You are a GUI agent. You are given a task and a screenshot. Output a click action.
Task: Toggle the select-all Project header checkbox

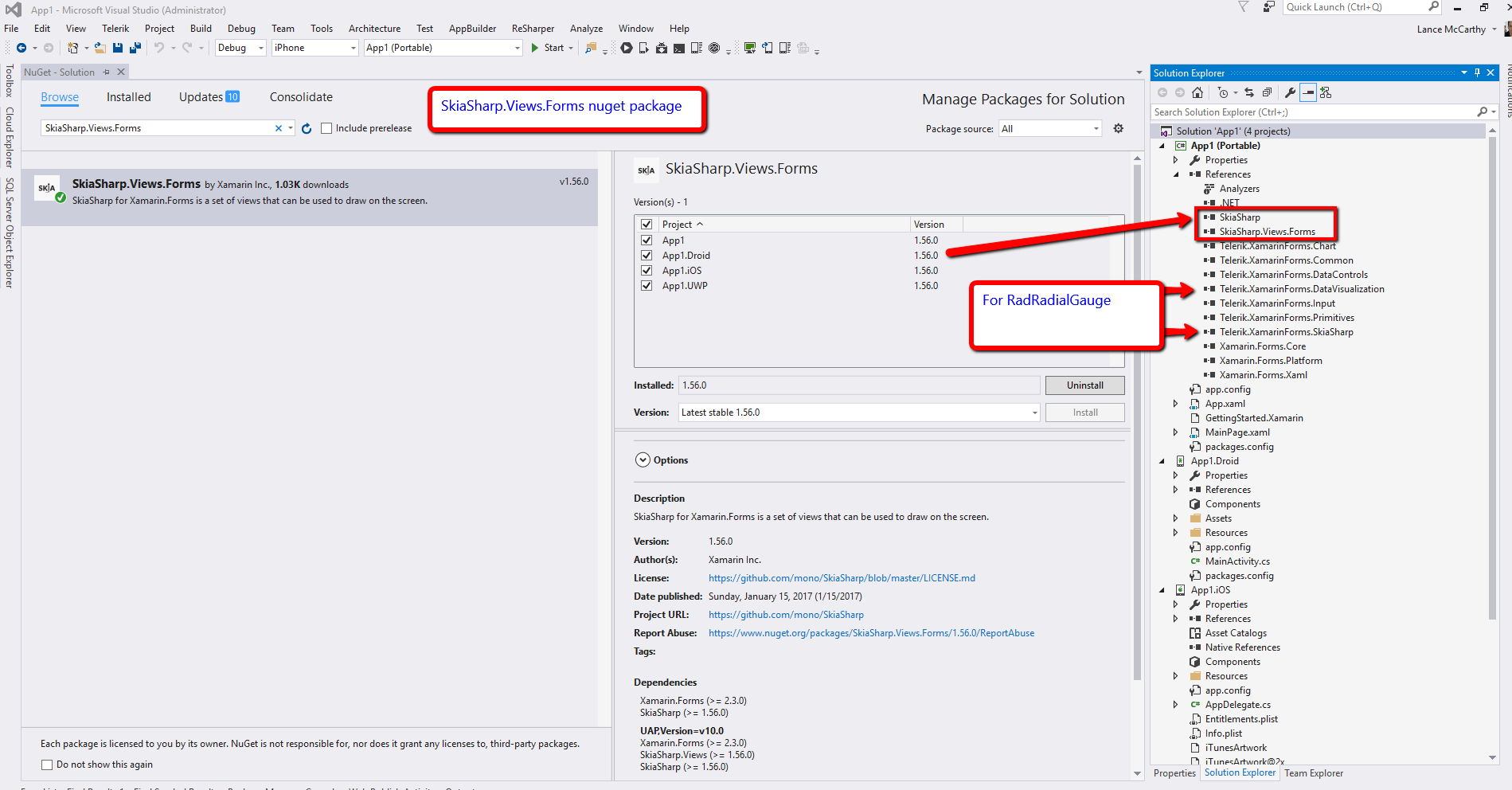click(x=647, y=225)
